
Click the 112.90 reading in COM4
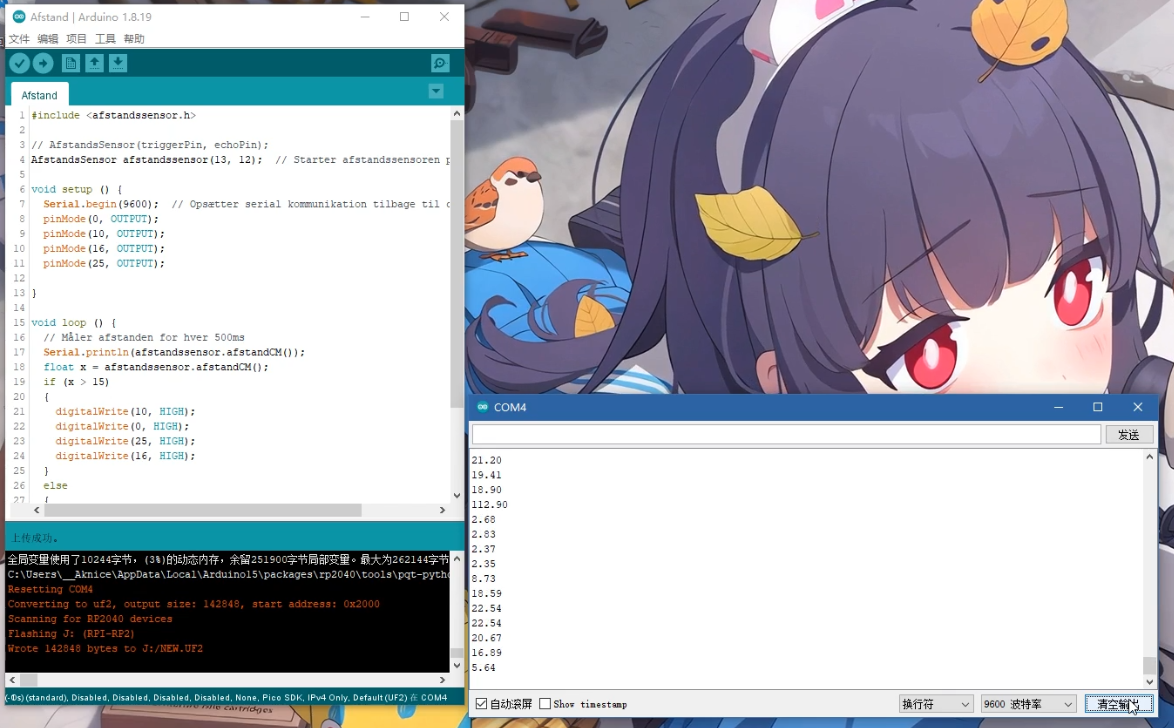tap(490, 504)
